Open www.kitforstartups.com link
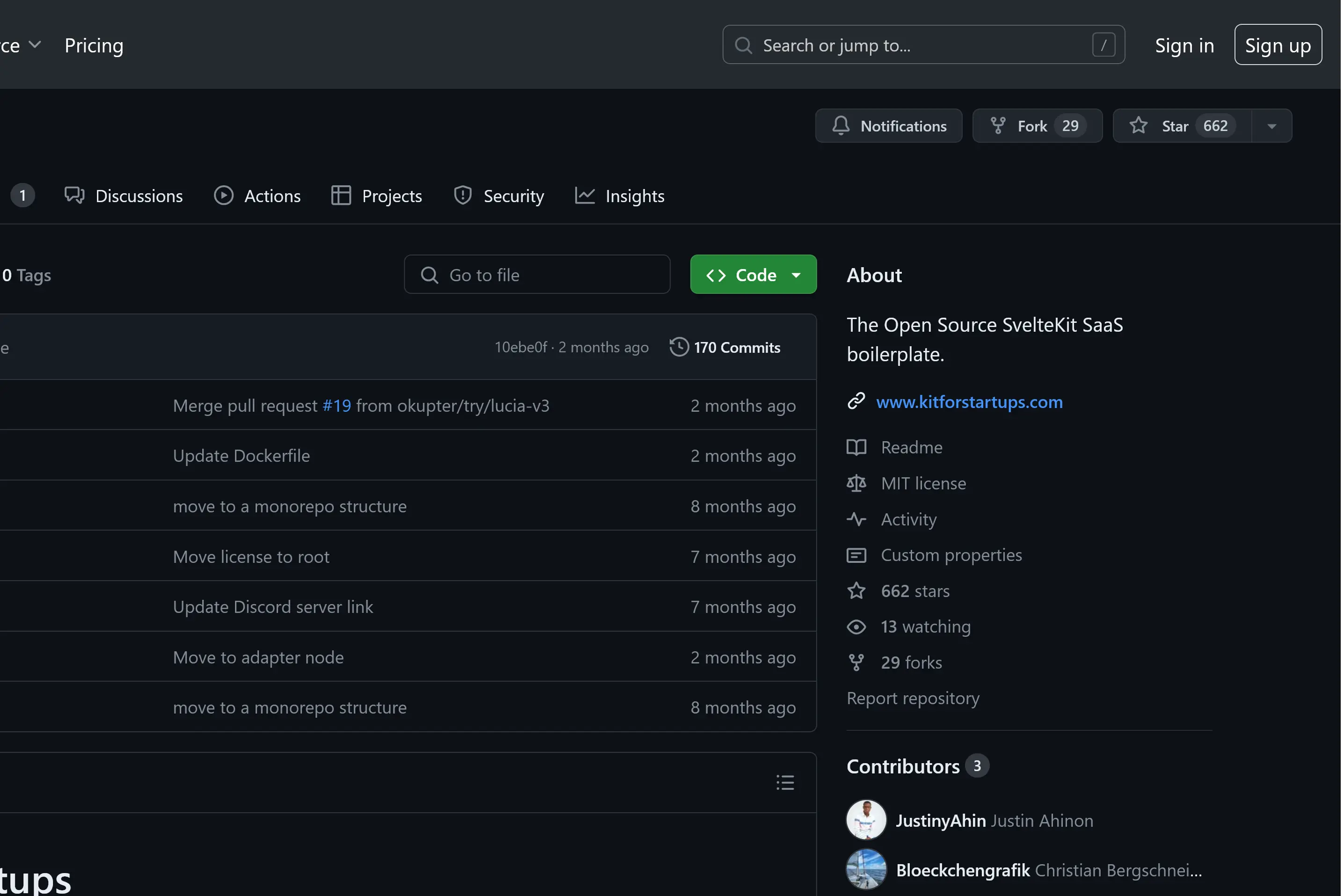The image size is (1344, 896). click(969, 402)
